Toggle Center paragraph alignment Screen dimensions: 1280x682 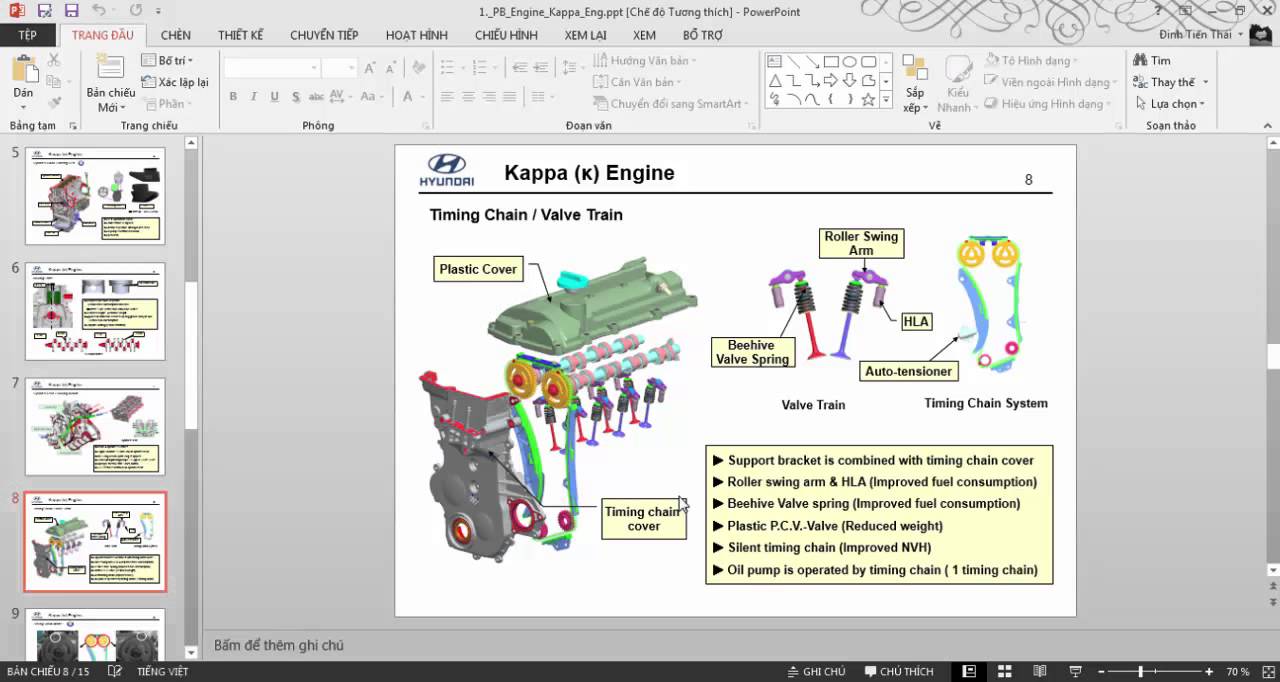(468, 97)
